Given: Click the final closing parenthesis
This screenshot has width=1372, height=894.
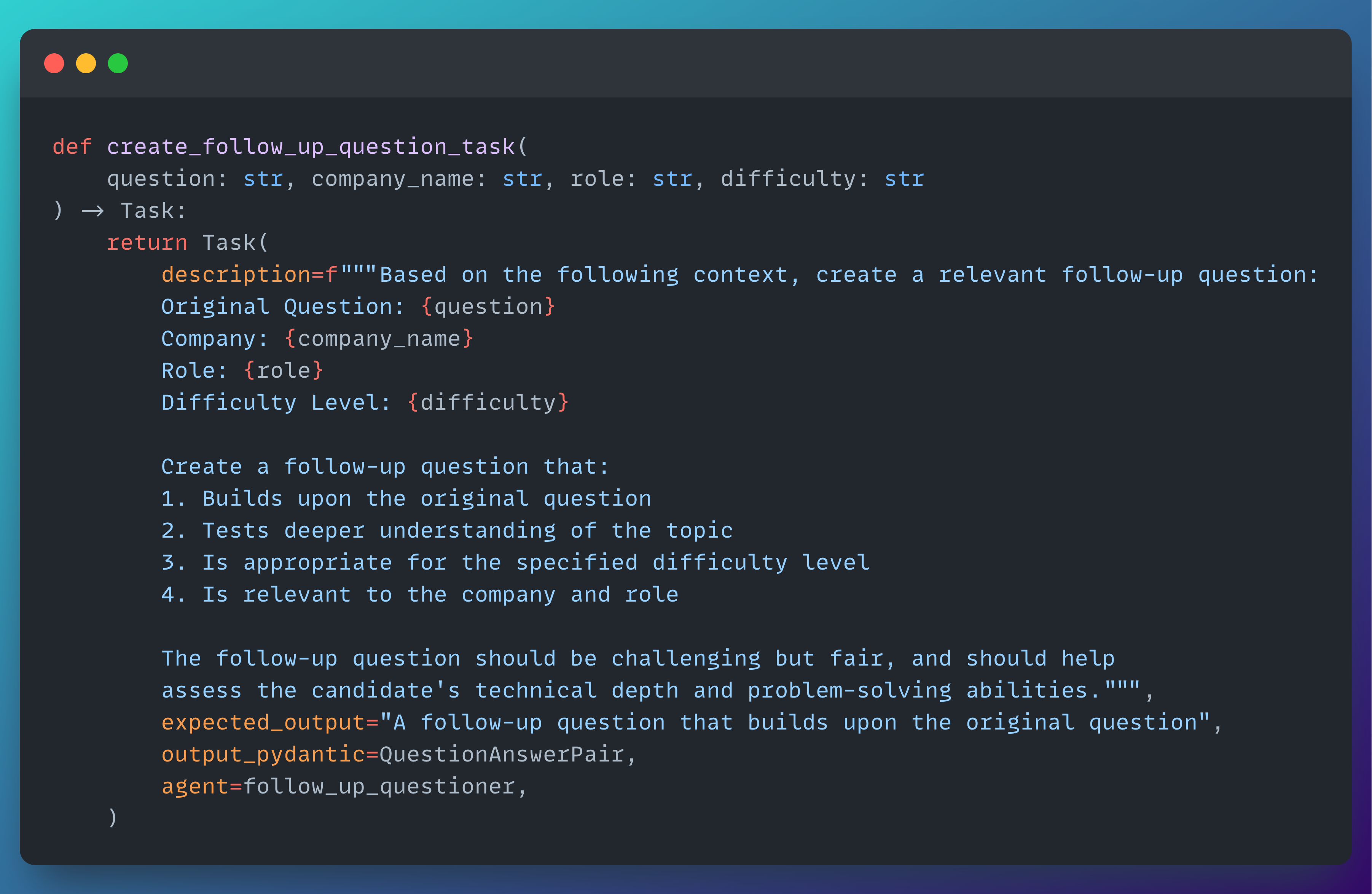Looking at the screenshot, I should pos(113,818).
